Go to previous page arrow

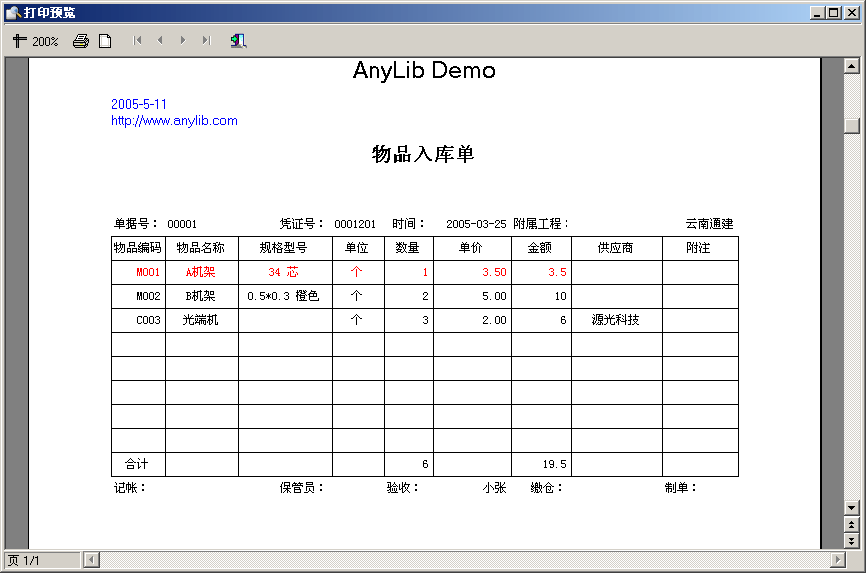(160, 40)
